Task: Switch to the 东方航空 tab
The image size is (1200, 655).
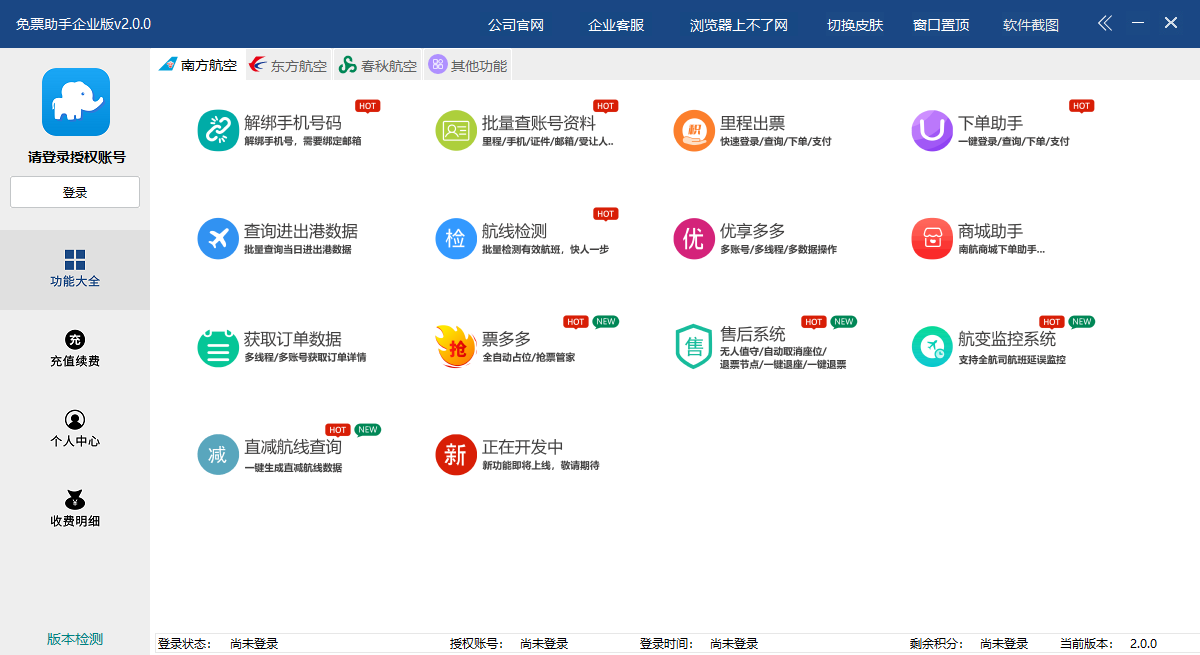Action: point(288,66)
